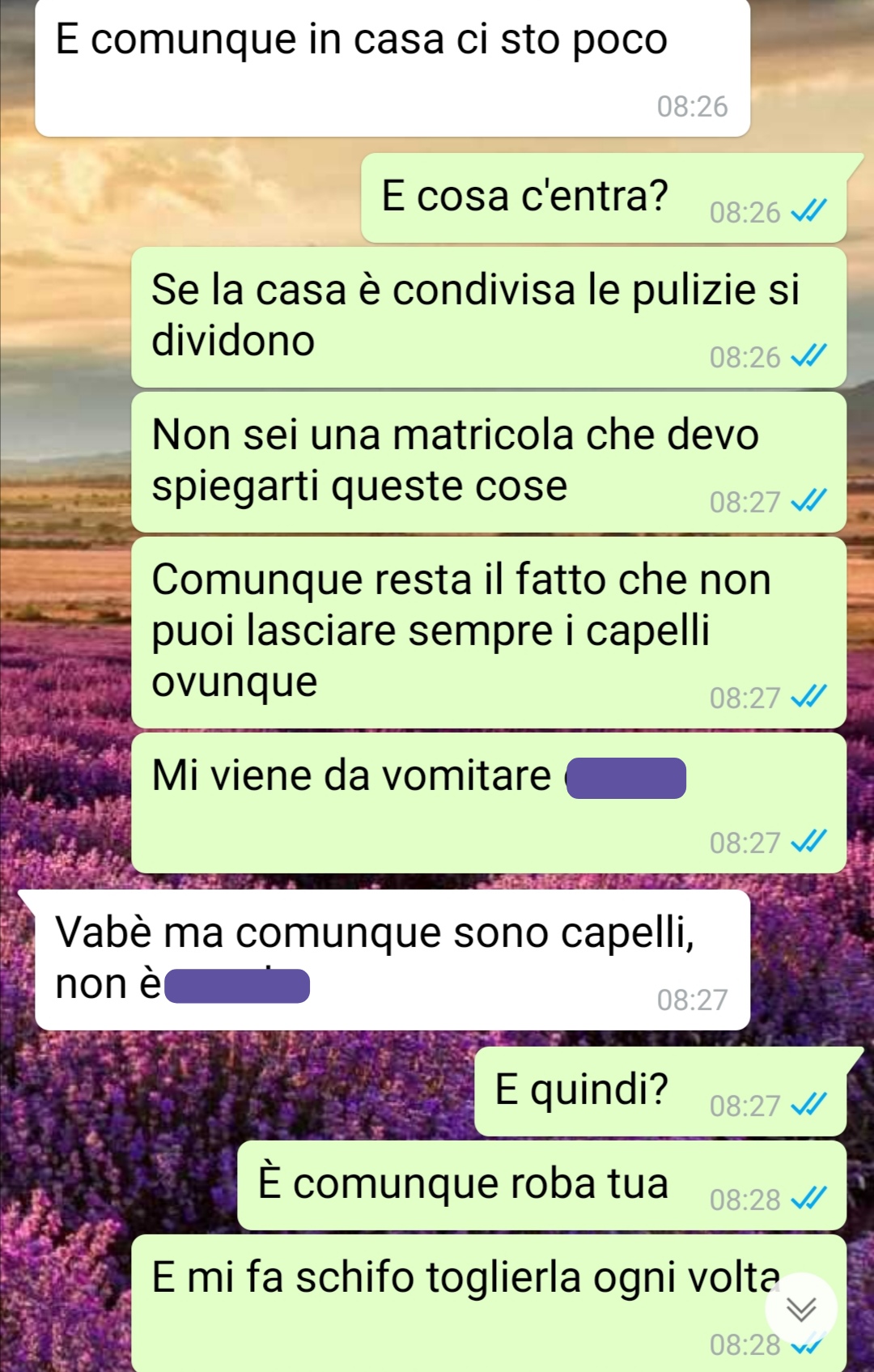Tap read ticks on 'È comunque roba tua'

(x=808, y=1199)
